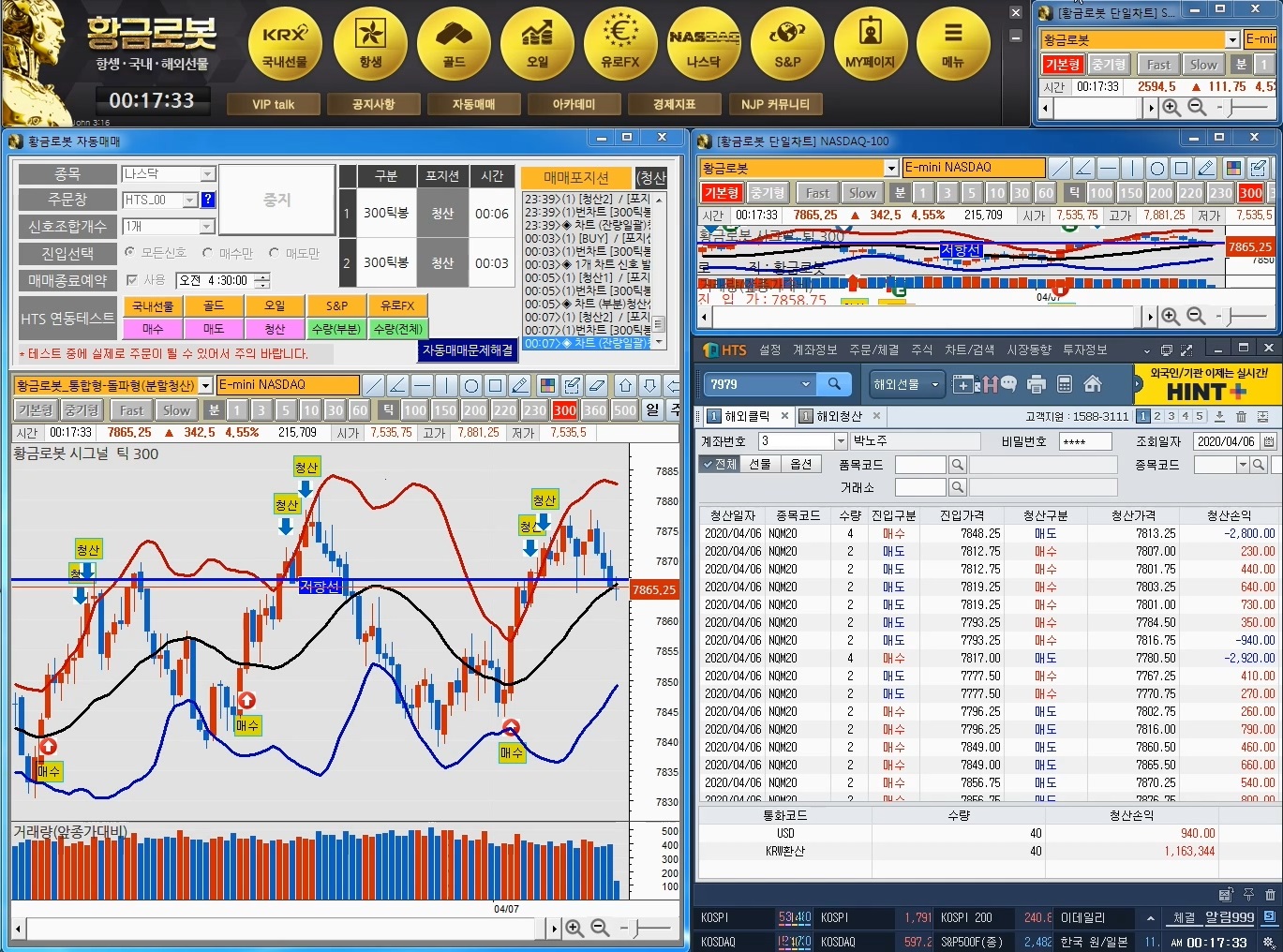Click the 경제지표 button
The width and height of the screenshot is (1283, 952).
point(674,104)
